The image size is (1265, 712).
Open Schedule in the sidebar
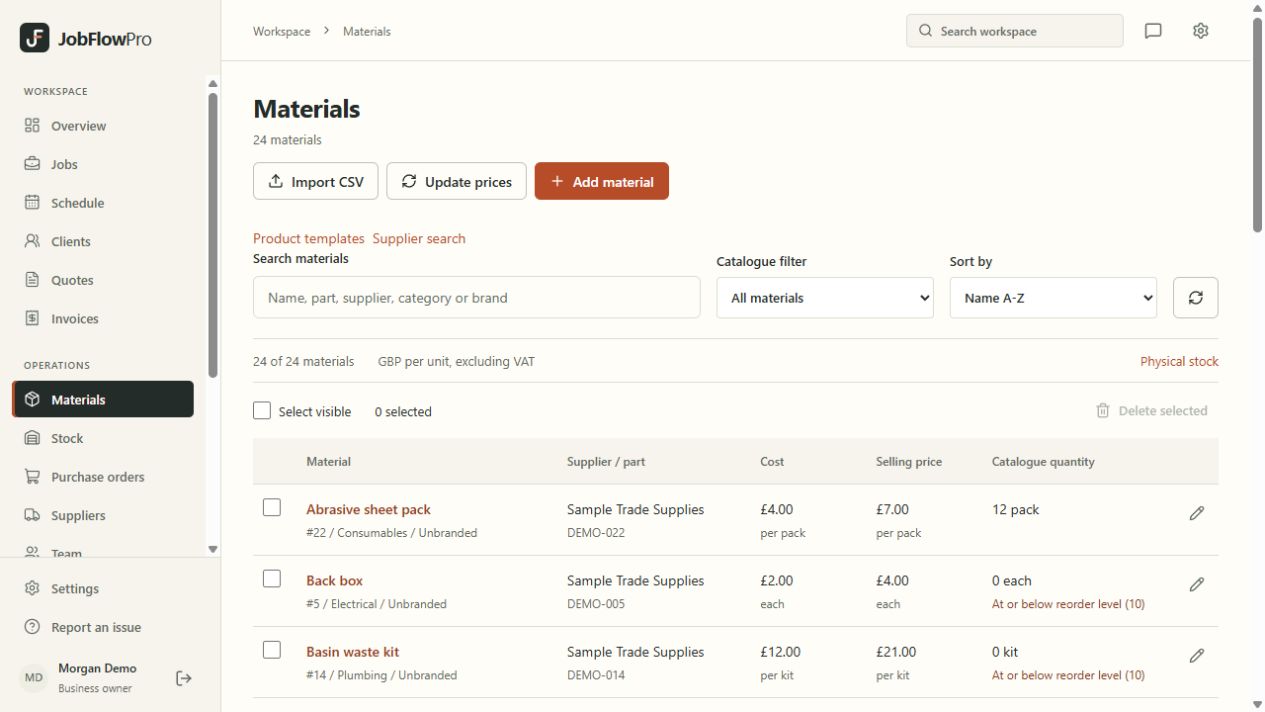click(x=103, y=203)
